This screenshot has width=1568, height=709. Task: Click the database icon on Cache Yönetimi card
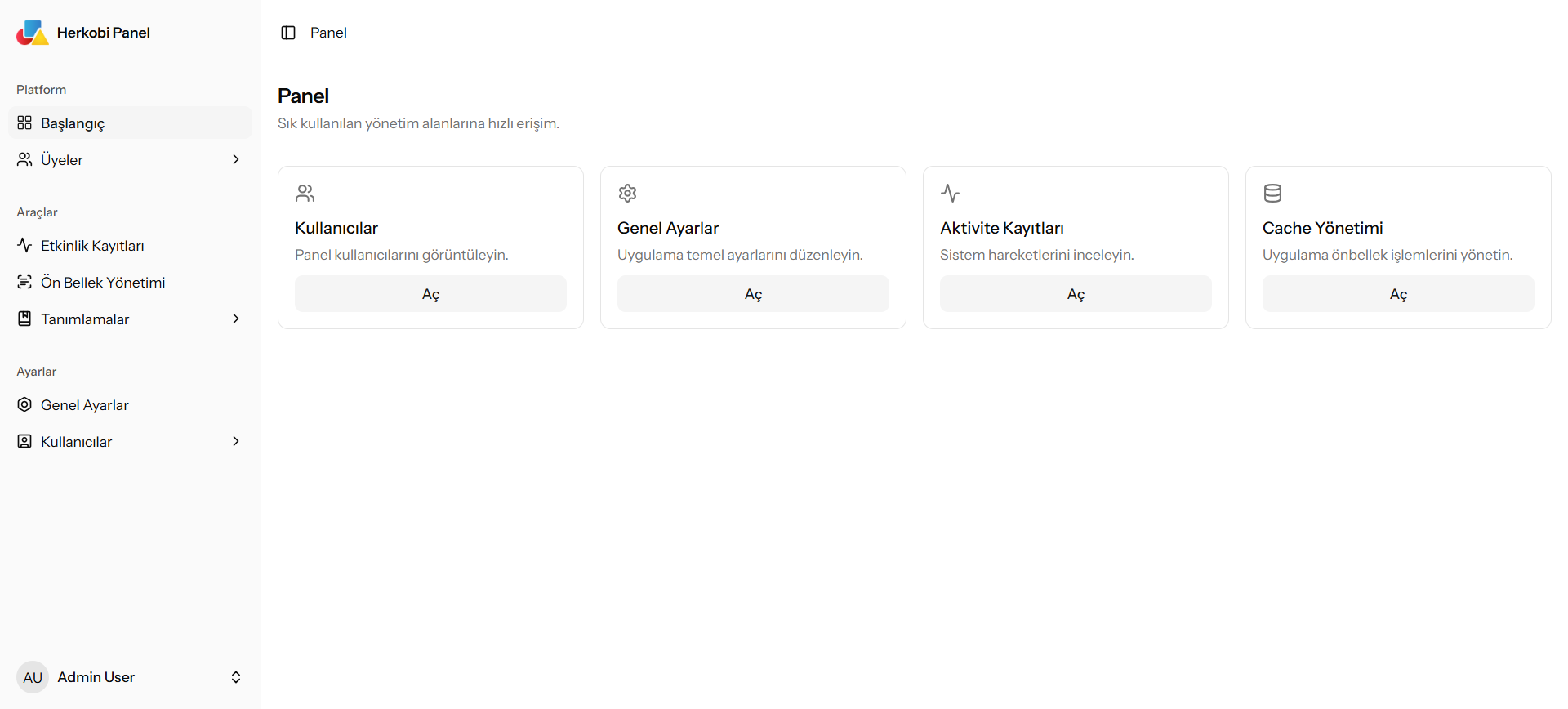click(x=1272, y=193)
